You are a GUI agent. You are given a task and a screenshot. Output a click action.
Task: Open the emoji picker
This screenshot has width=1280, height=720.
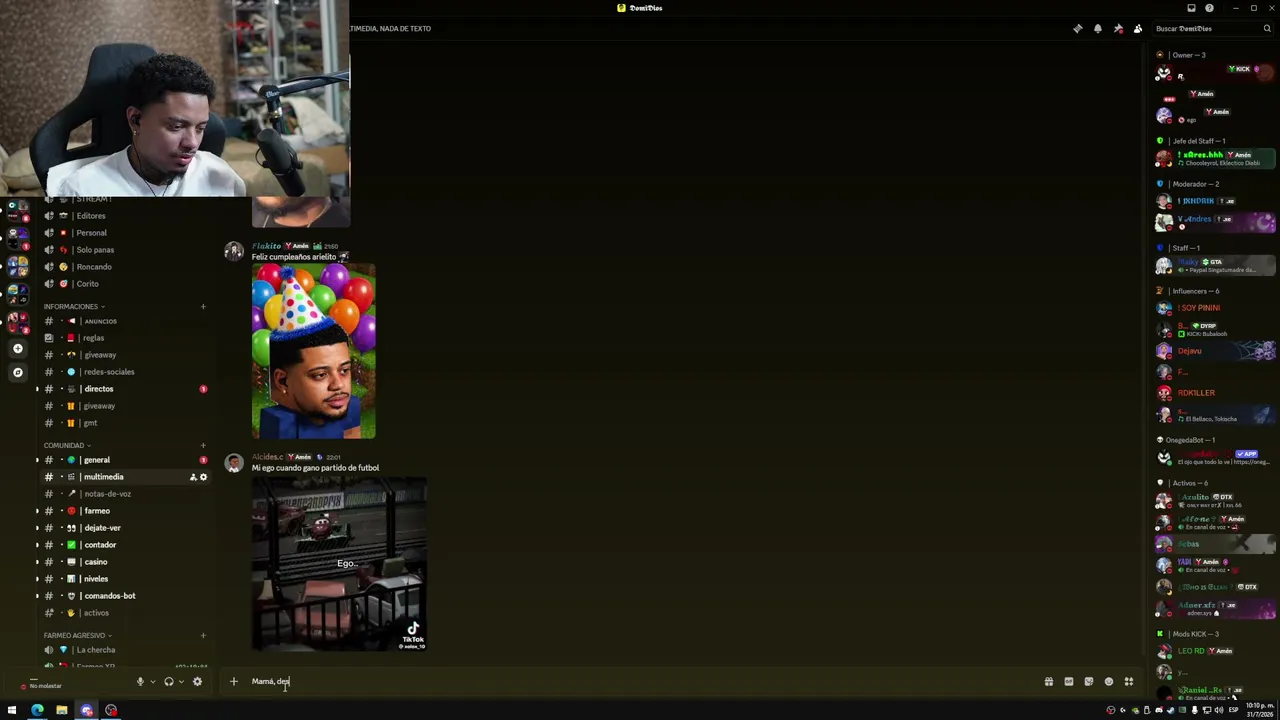(1109, 682)
